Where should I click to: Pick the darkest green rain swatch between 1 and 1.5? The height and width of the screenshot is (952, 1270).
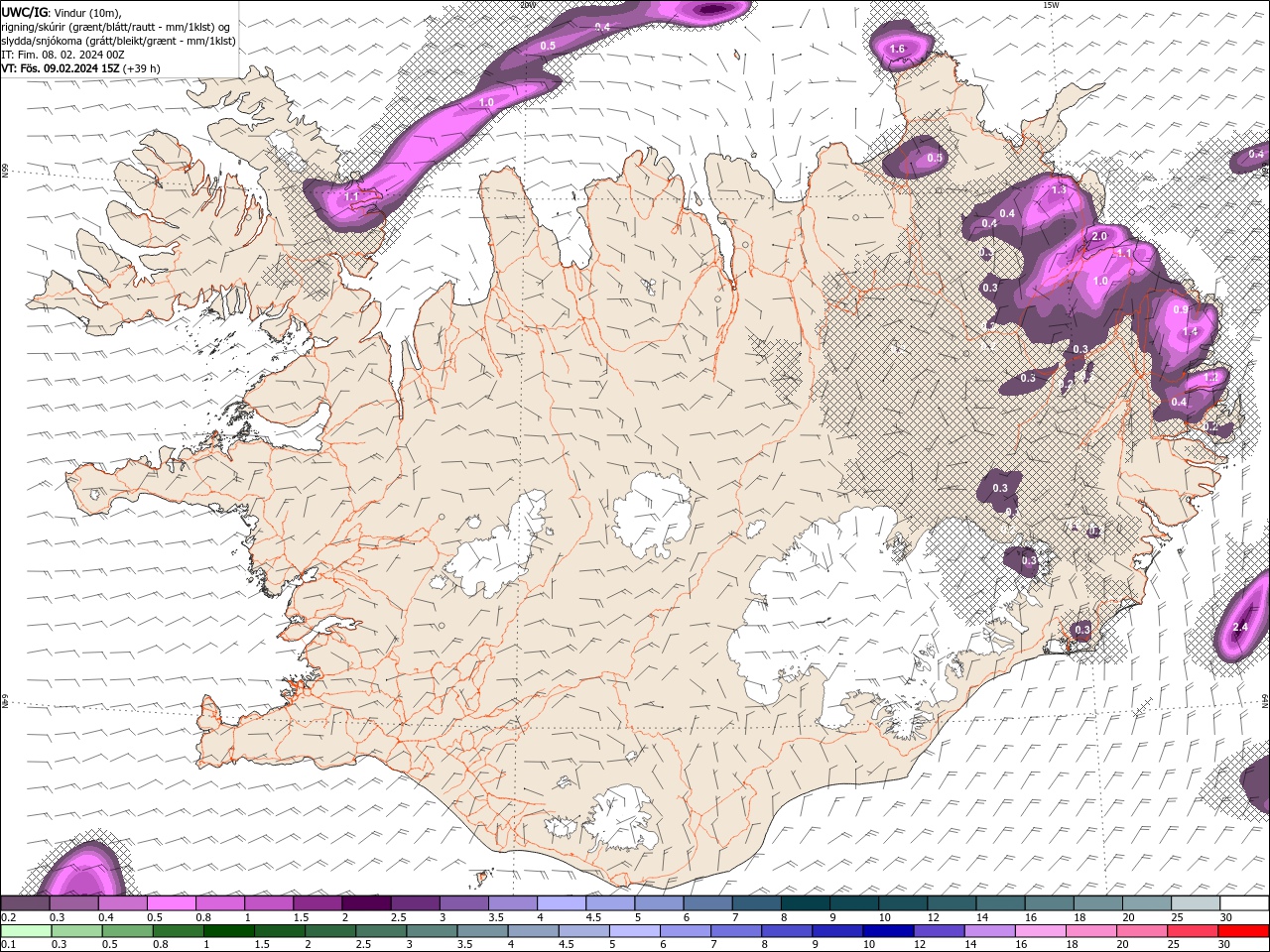coord(229,931)
